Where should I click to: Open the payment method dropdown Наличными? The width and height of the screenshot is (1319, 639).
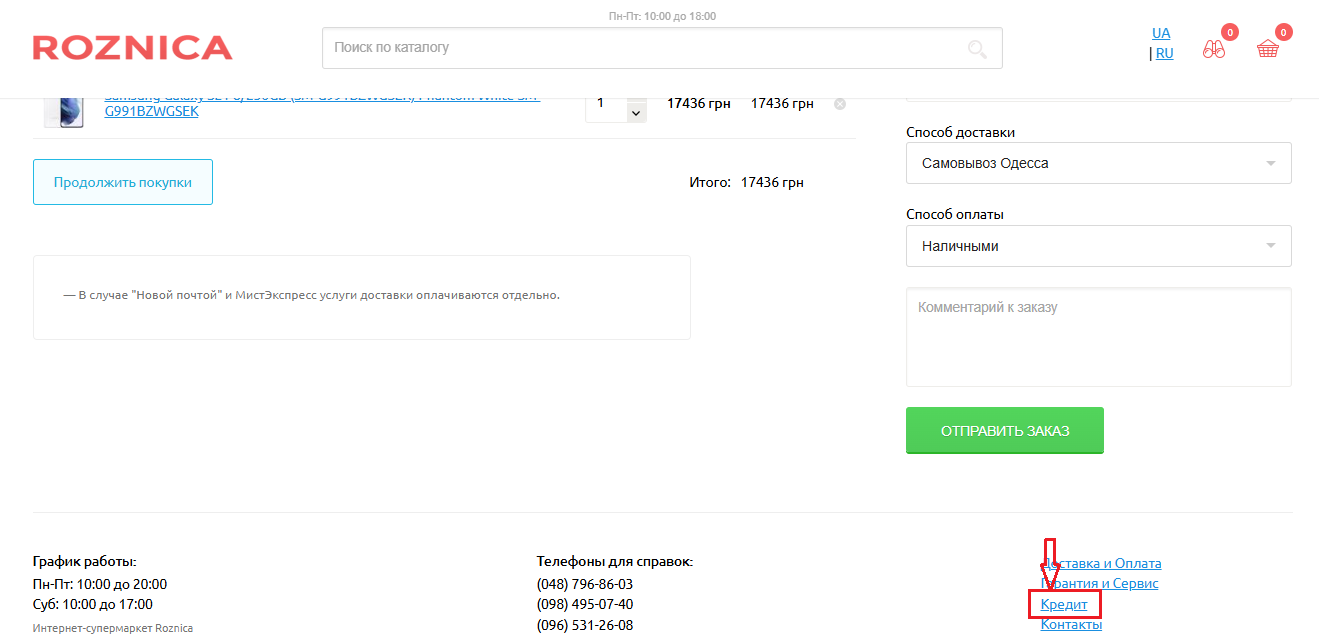1098,246
